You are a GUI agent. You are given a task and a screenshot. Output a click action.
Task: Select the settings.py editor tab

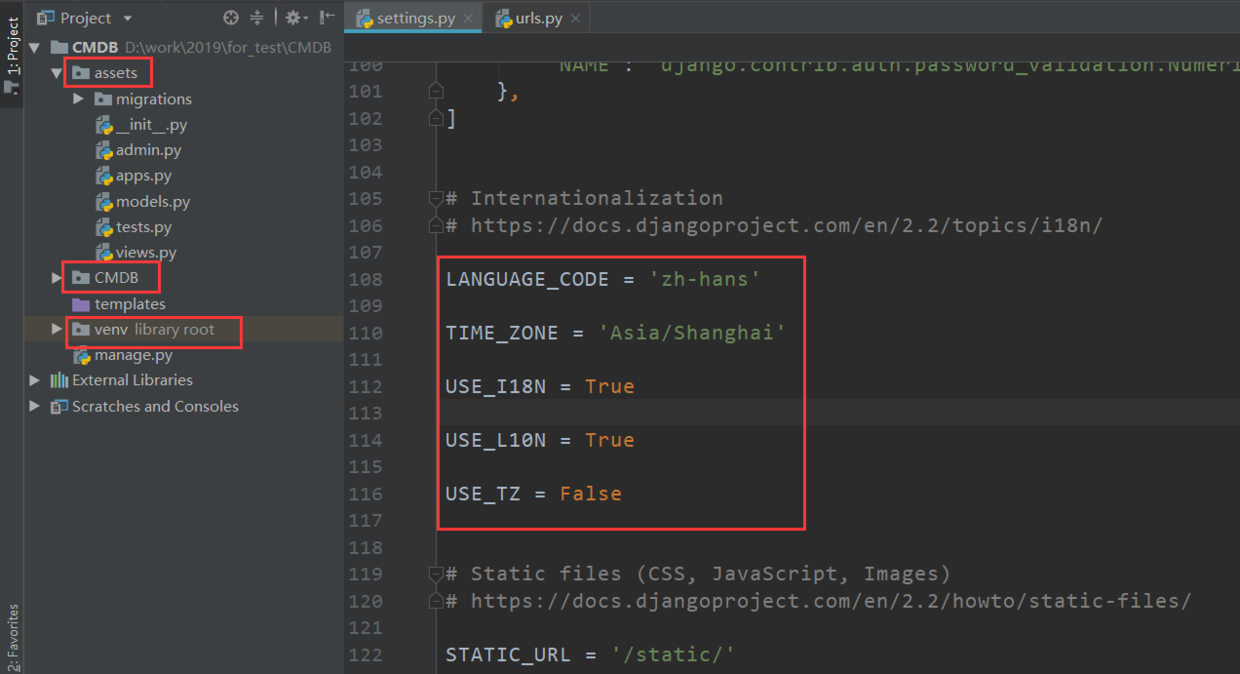point(414,19)
